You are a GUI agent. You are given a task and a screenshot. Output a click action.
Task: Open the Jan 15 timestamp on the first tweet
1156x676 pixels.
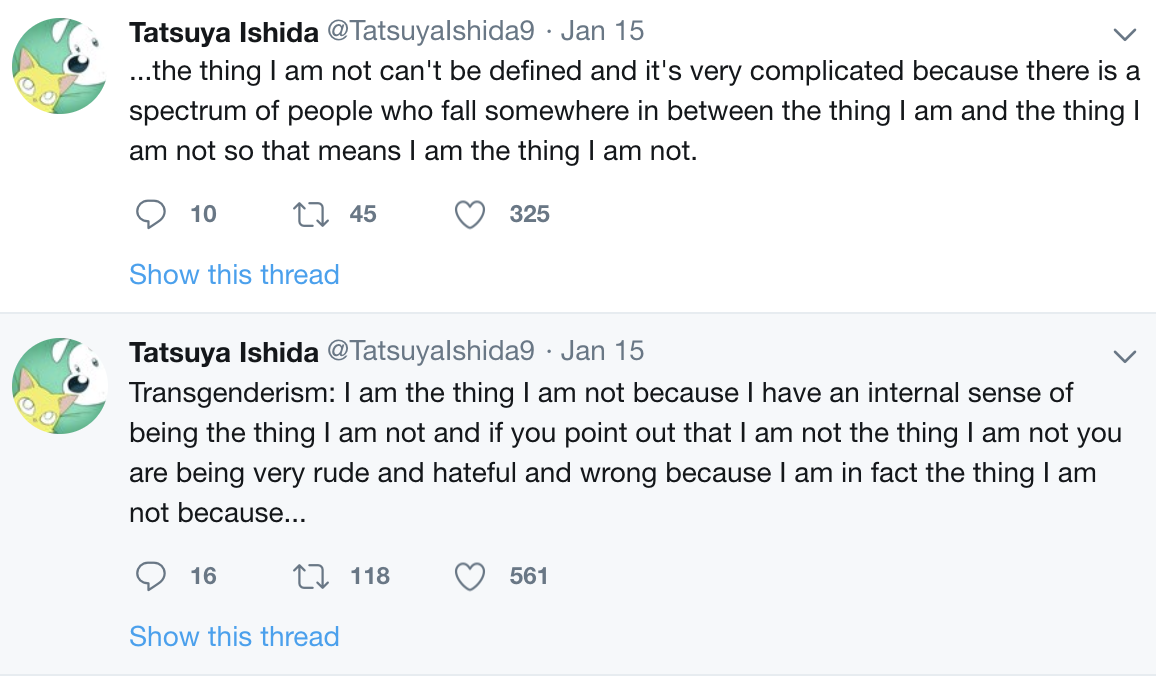click(x=602, y=31)
